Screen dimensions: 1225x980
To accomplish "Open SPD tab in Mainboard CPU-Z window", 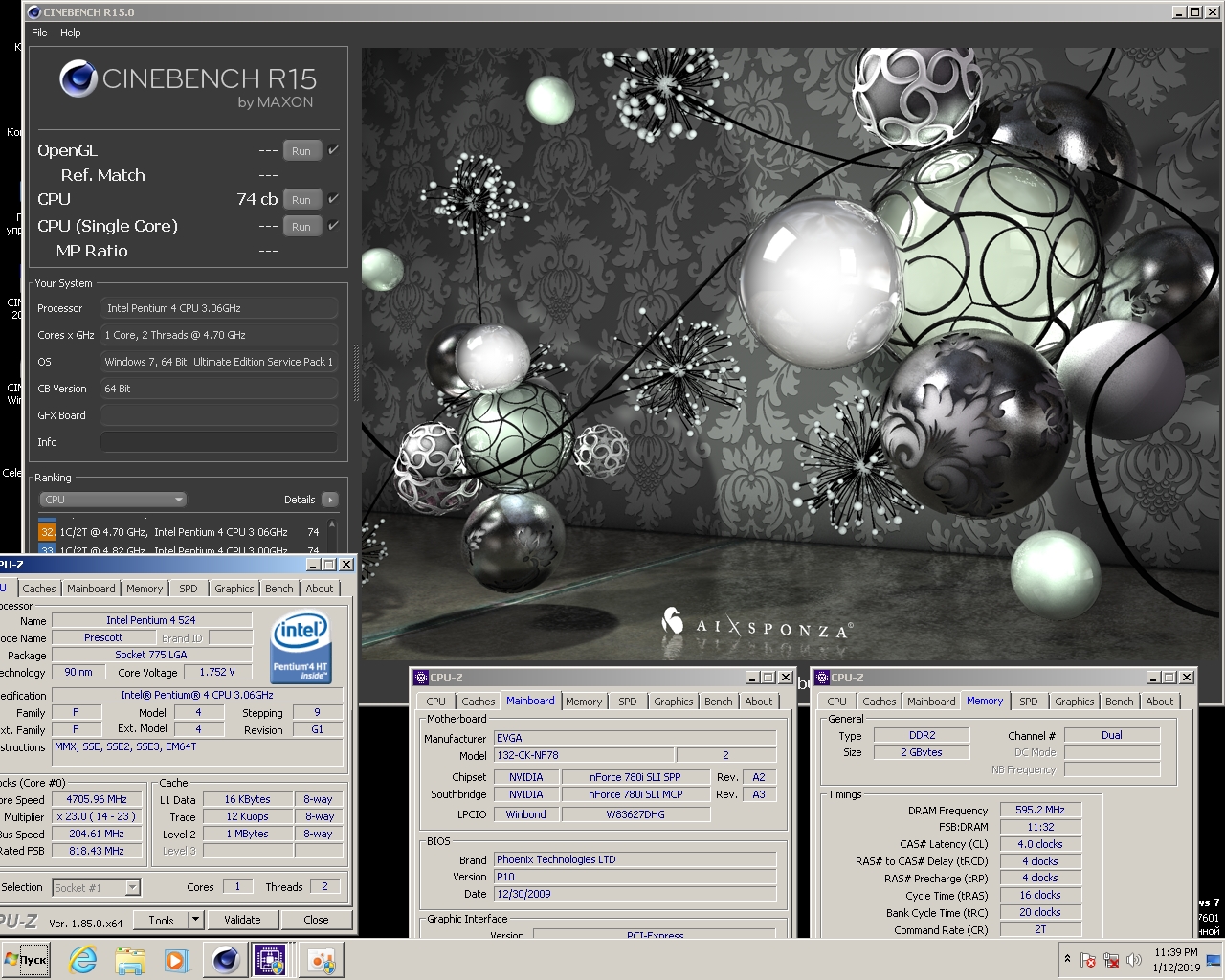I will (628, 702).
